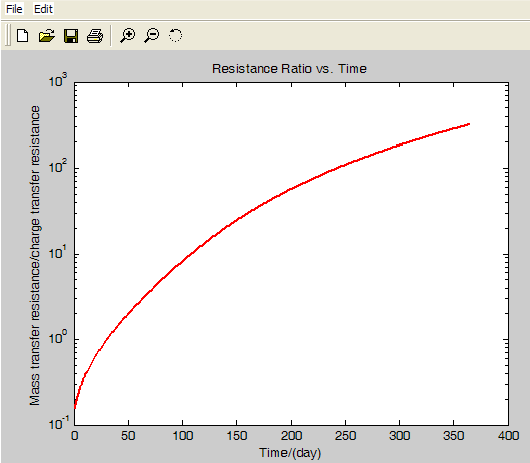Click the x-axis tick label 400
Image resolution: width=530 pixels, height=463 pixels.
point(508,436)
